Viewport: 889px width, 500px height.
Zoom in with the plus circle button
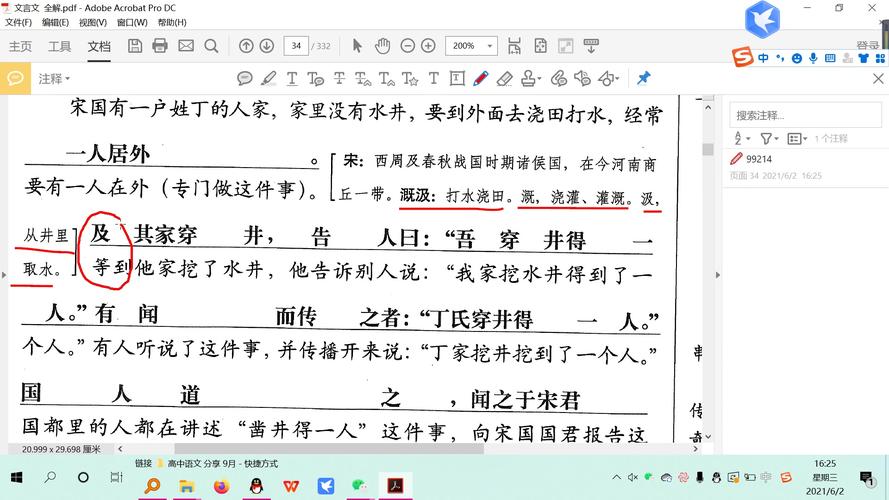coord(428,46)
